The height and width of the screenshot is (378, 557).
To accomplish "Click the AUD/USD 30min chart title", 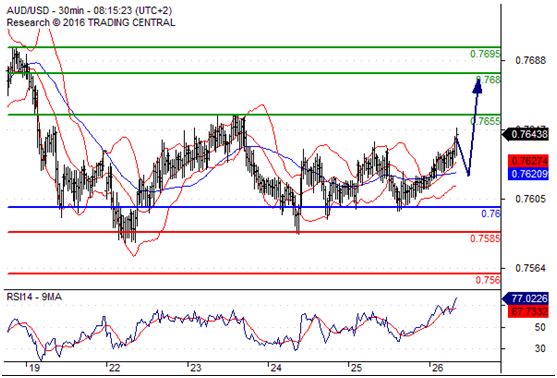I will point(89,11).
